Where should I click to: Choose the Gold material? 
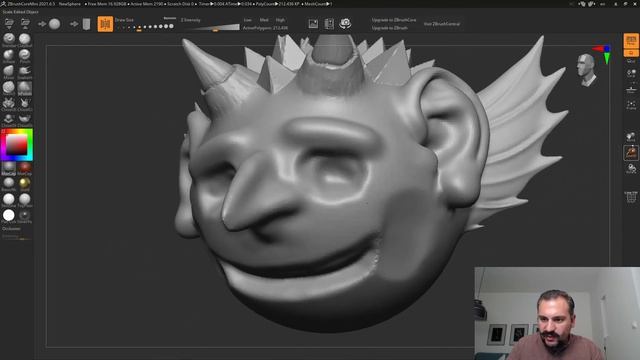[24, 183]
